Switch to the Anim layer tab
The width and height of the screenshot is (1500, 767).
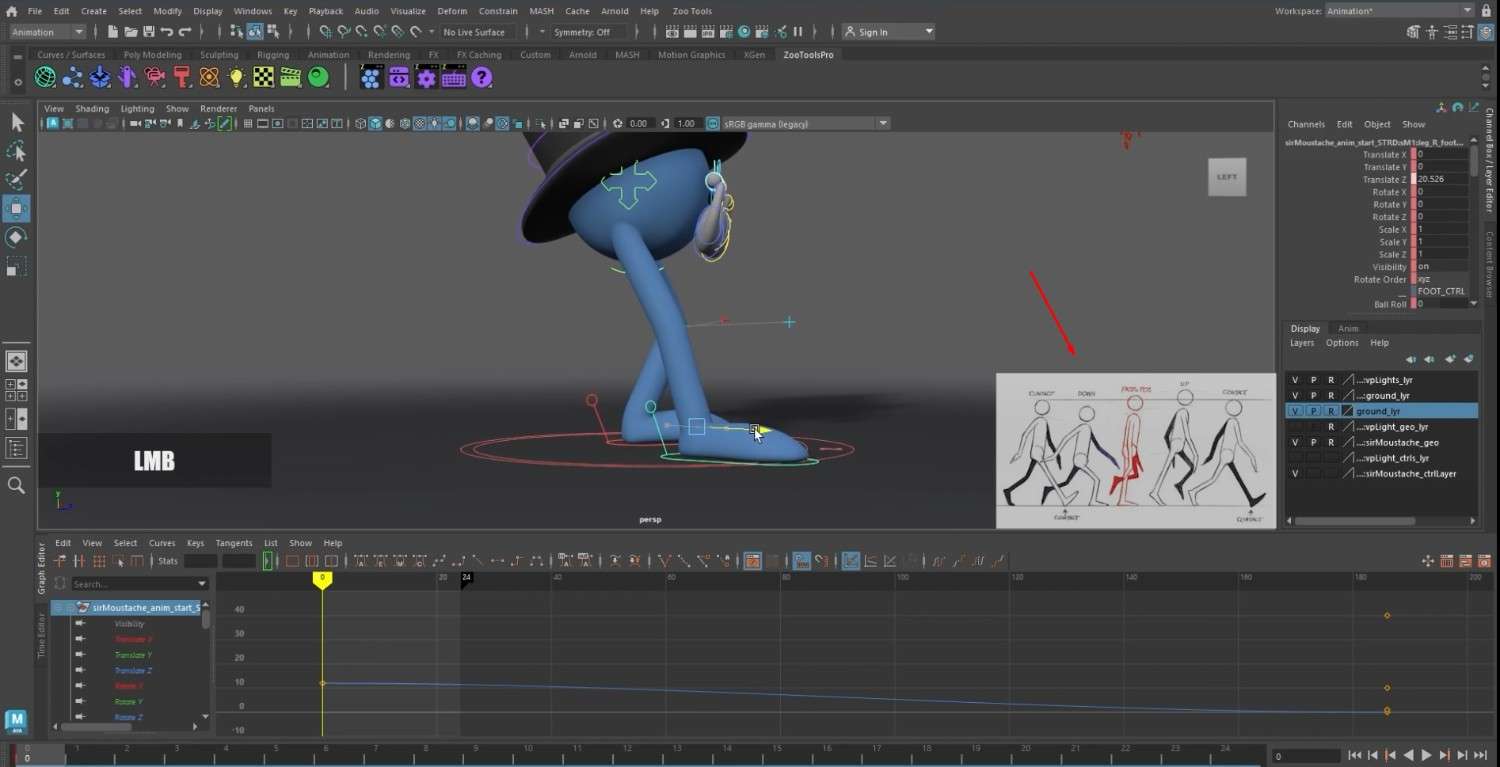click(x=1348, y=328)
